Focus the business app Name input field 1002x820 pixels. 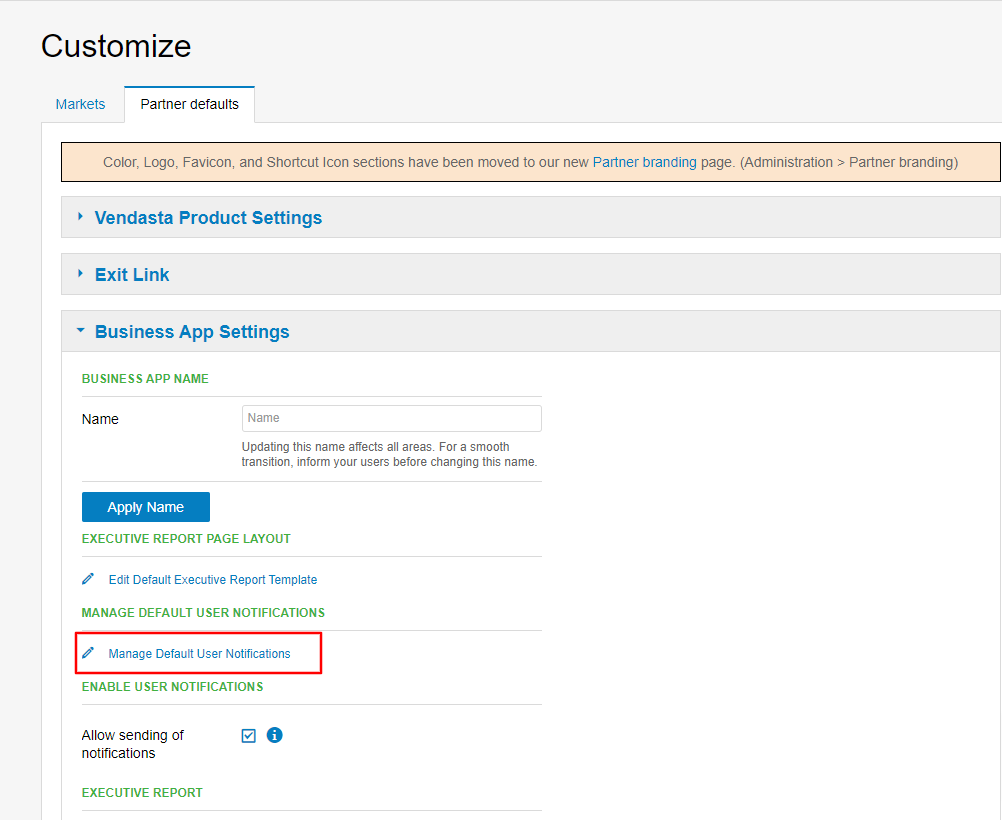coord(392,419)
